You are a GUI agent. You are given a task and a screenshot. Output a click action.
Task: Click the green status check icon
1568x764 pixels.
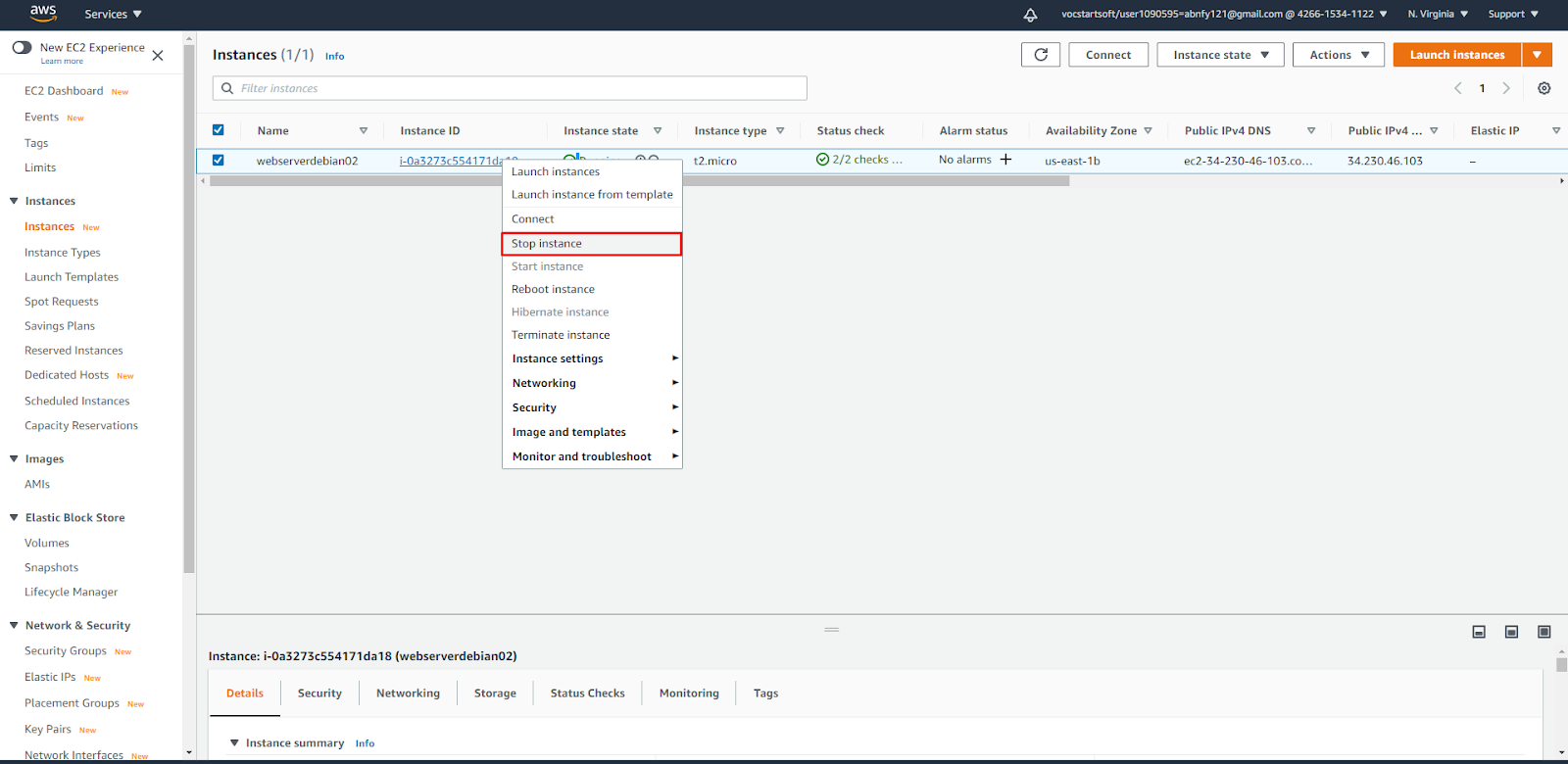(823, 160)
